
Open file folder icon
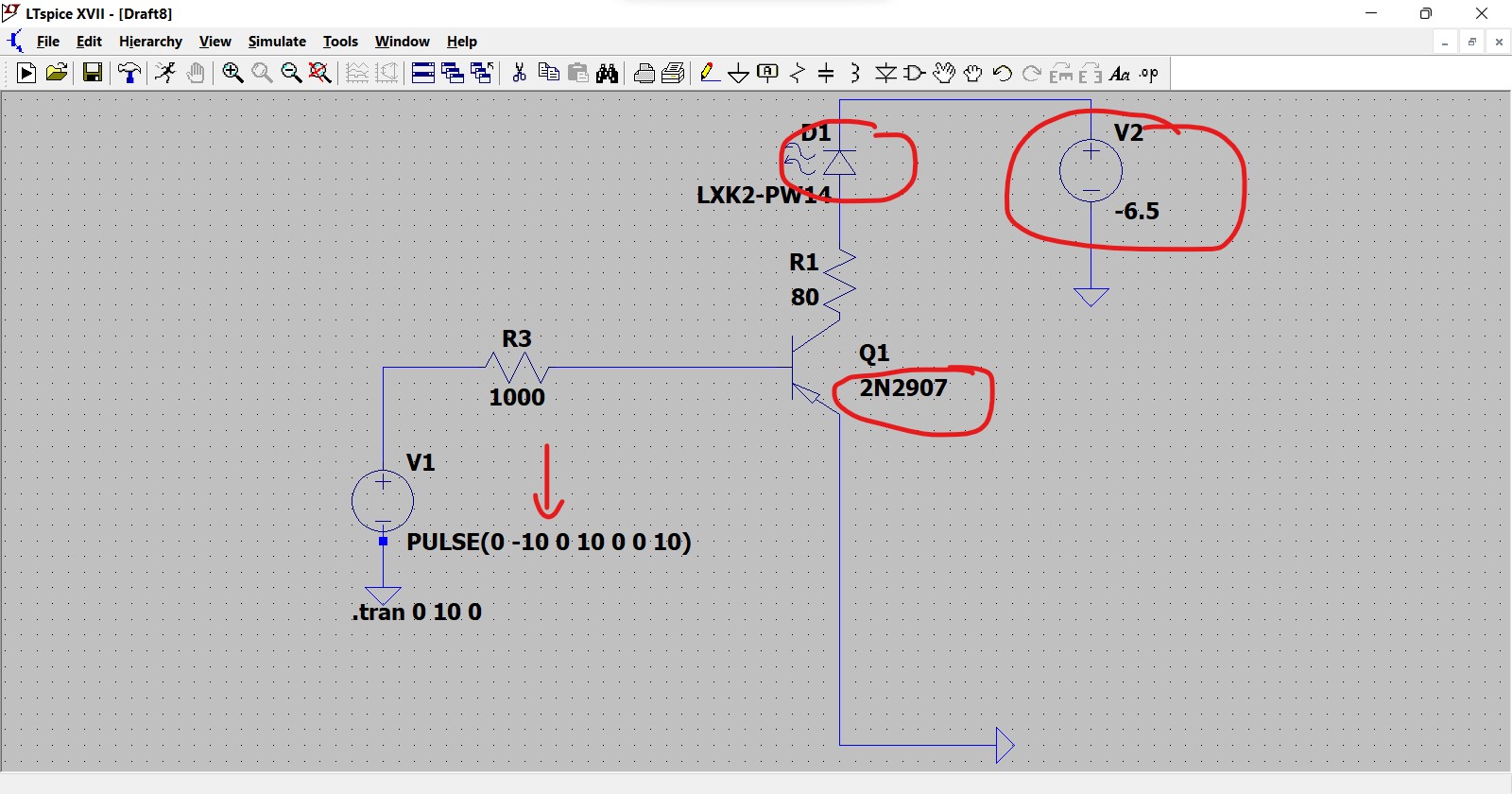coord(57,73)
